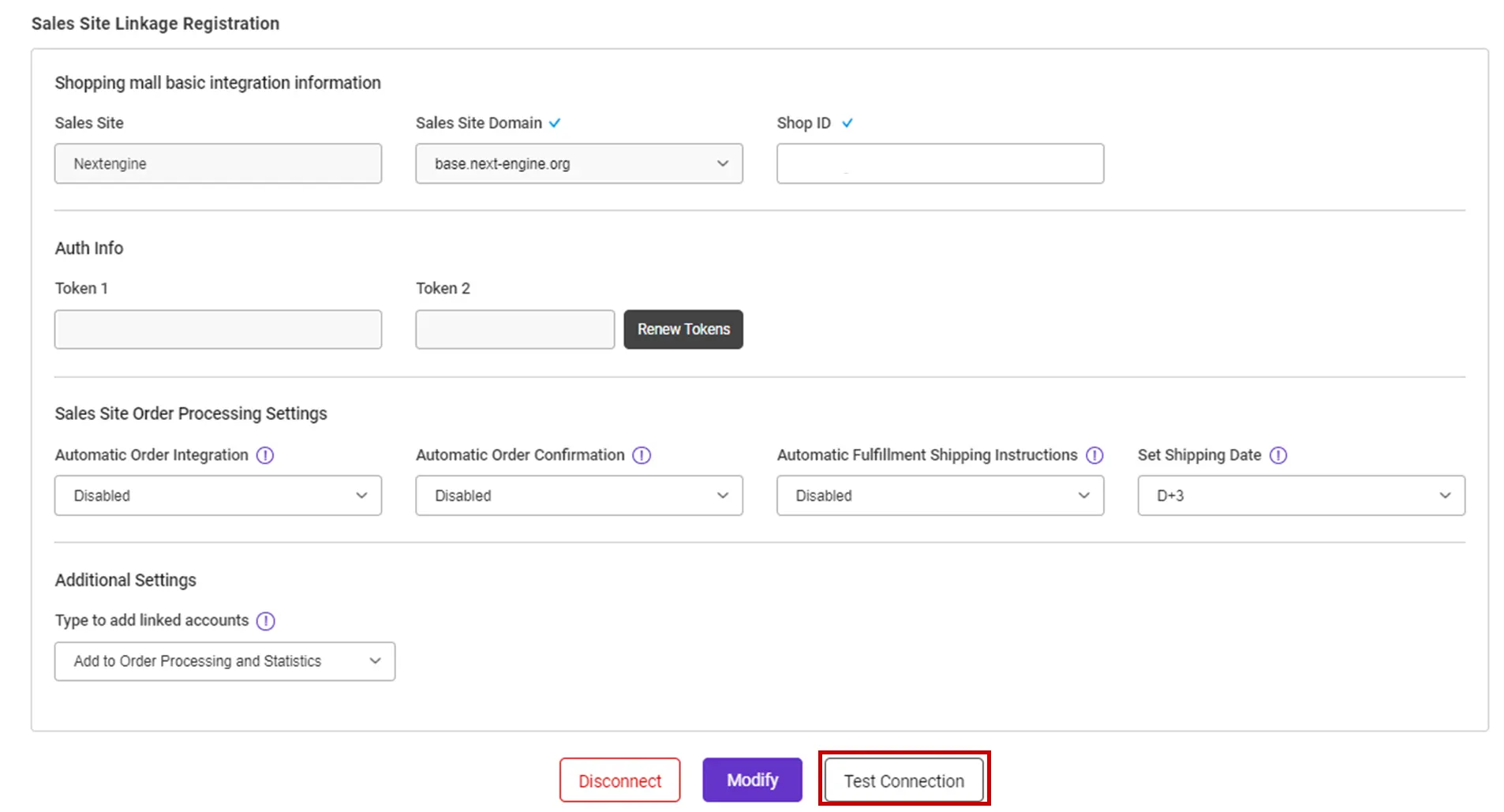The image size is (1504, 812).
Task: Expand Automatic Order Confirmation dropdown
Action: pyautogui.click(x=578, y=496)
